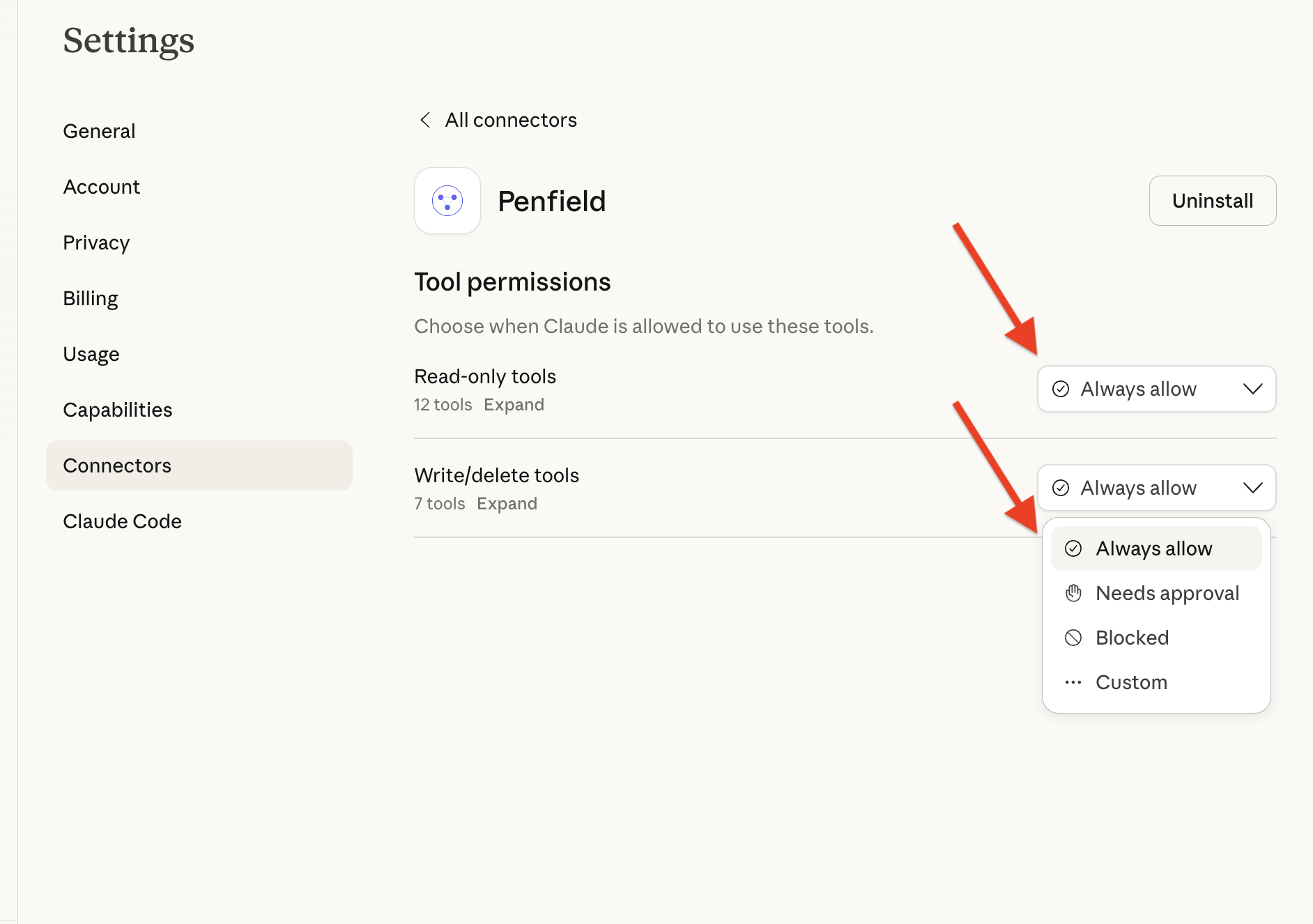The image size is (1313, 924).
Task: Choose Needs approval from the dropdown menu
Action: point(1156,593)
